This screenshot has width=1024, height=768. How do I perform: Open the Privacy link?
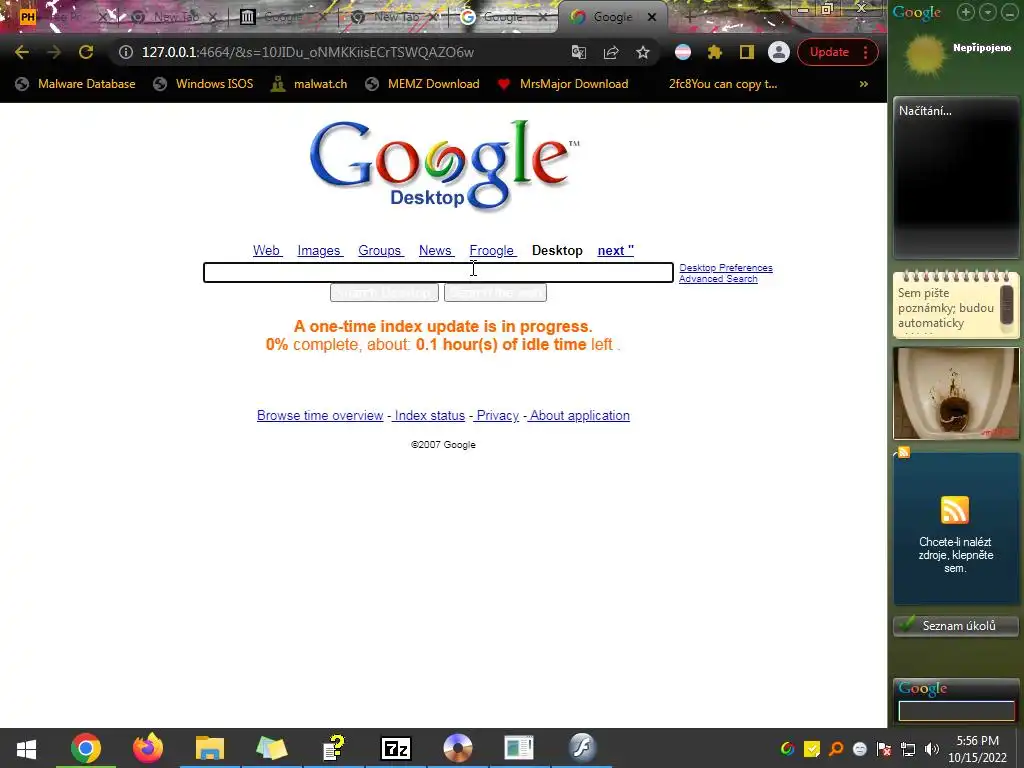pyautogui.click(x=498, y=415)
